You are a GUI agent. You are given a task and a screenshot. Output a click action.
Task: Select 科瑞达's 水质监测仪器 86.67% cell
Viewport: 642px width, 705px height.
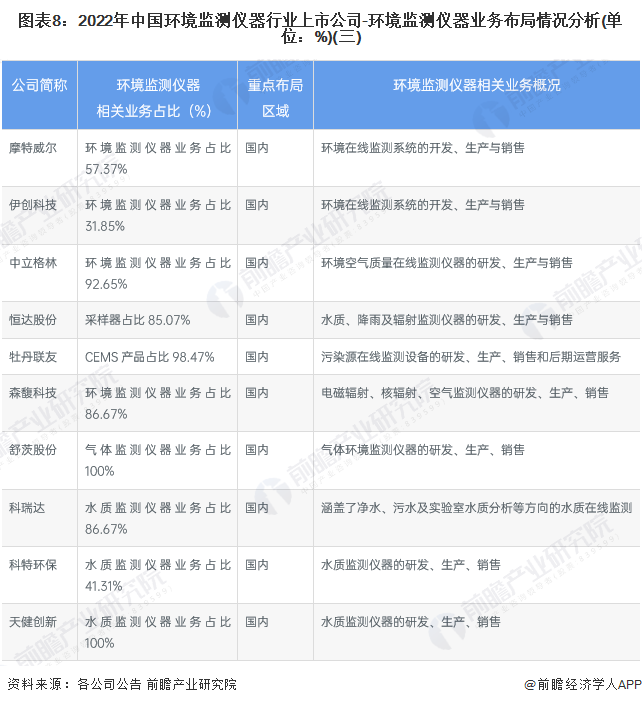click(x=158, y=519)
